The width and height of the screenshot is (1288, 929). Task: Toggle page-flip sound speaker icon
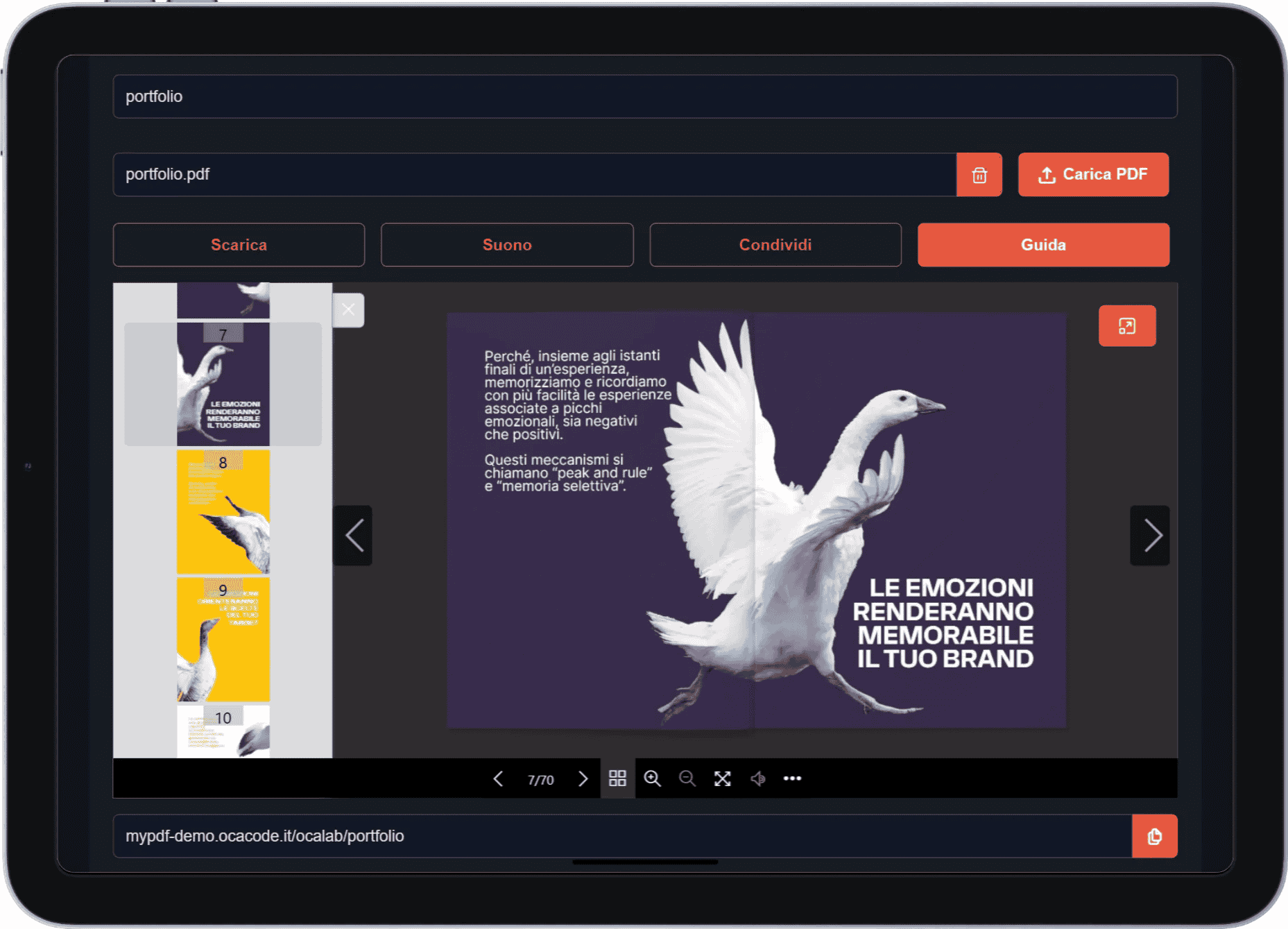tap(757, 778)
